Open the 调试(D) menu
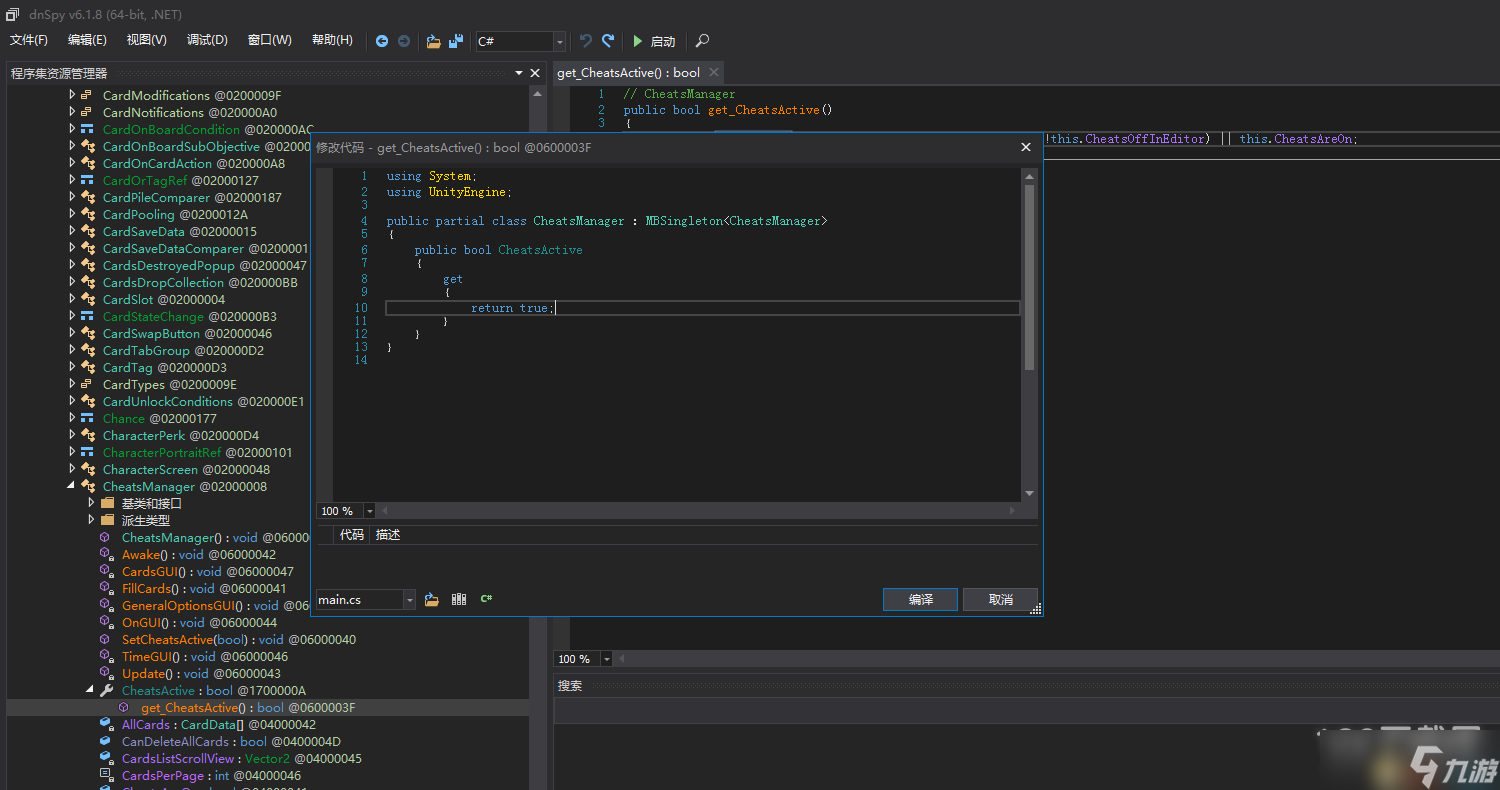This screenshot has height=790, width=1500. coord(207,40)
